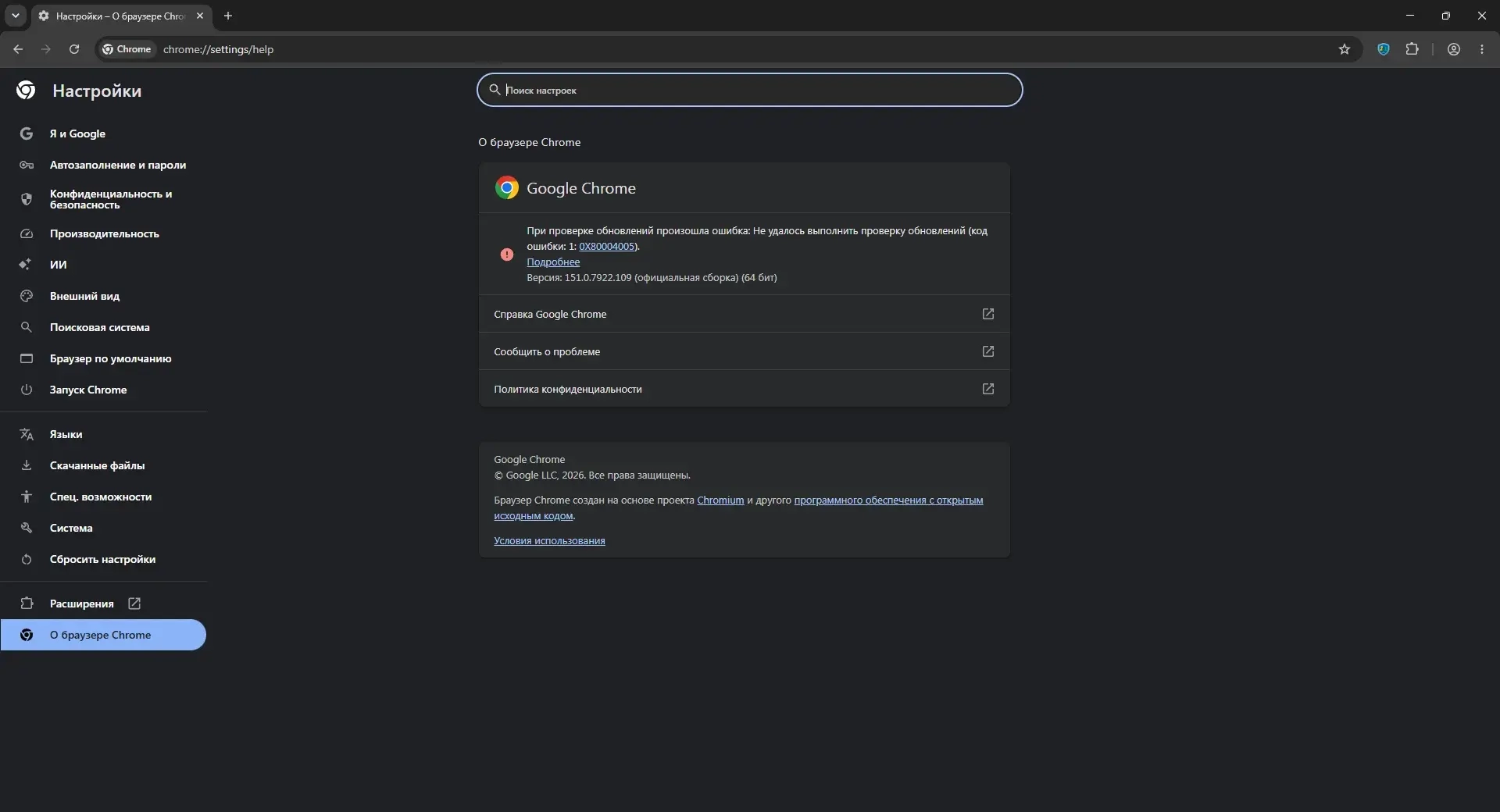The width and height of the screenshot is (1500, 812).
Task: Go to Браузер по умолчанию settings
Action: click(x=104, y=358)
